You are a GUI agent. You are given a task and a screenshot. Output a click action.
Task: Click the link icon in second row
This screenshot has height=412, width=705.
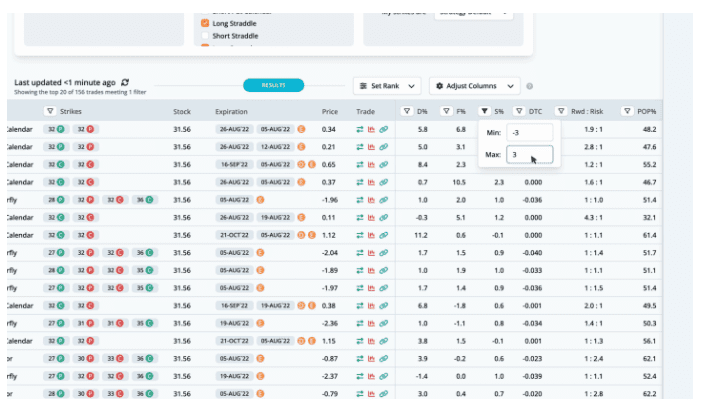tap(384, 147)
